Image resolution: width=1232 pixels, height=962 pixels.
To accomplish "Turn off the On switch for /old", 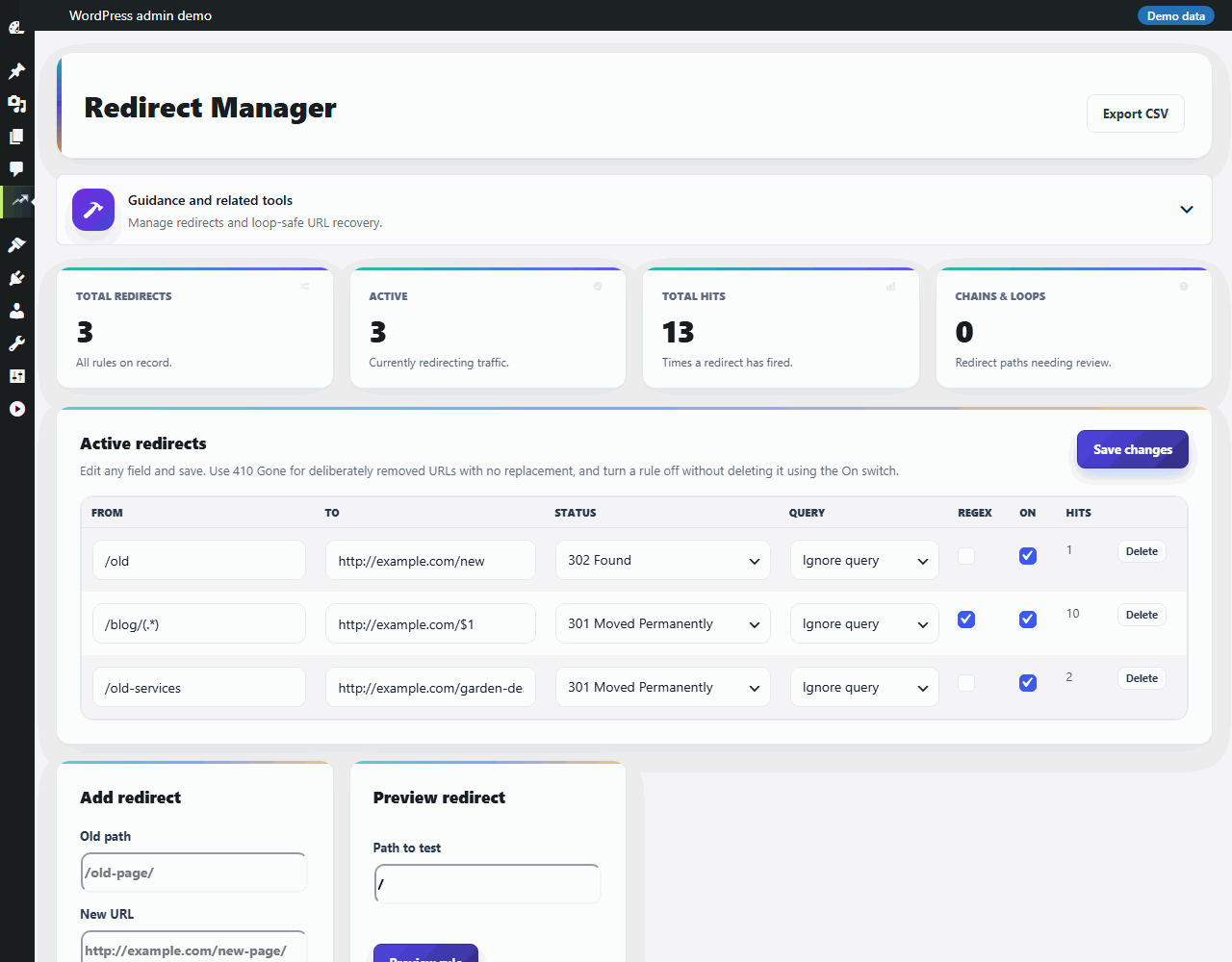I will pyautogui.click(x=1028, y=556).
